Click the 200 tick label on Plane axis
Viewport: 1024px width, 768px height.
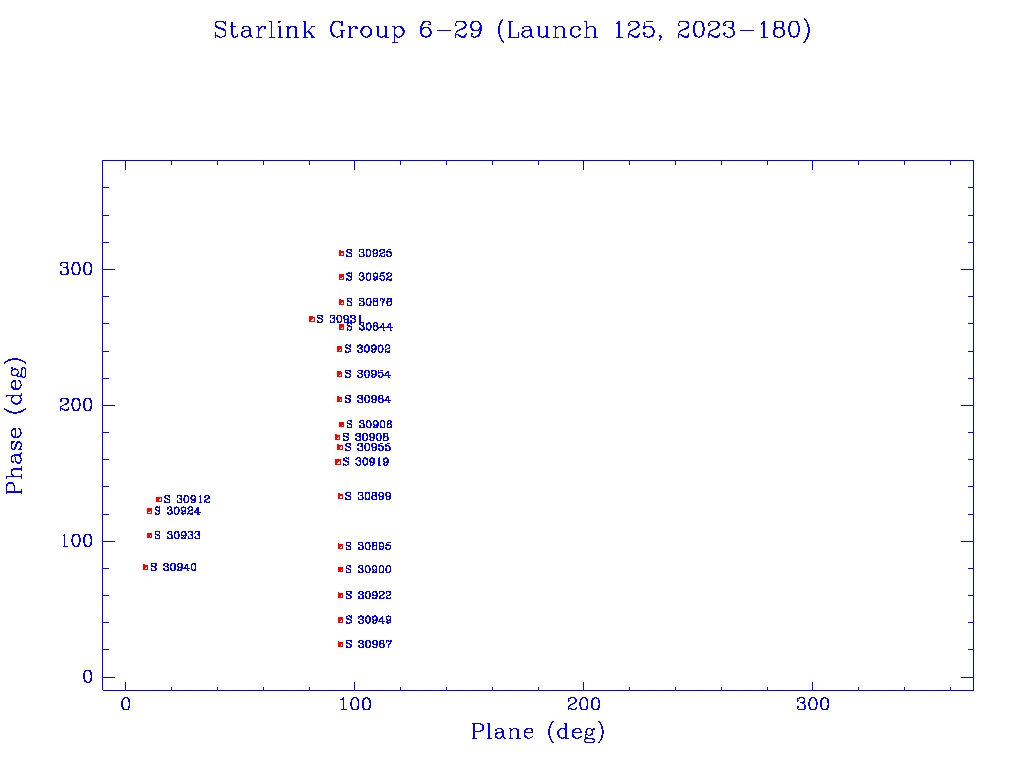click(x=583, y=704)
